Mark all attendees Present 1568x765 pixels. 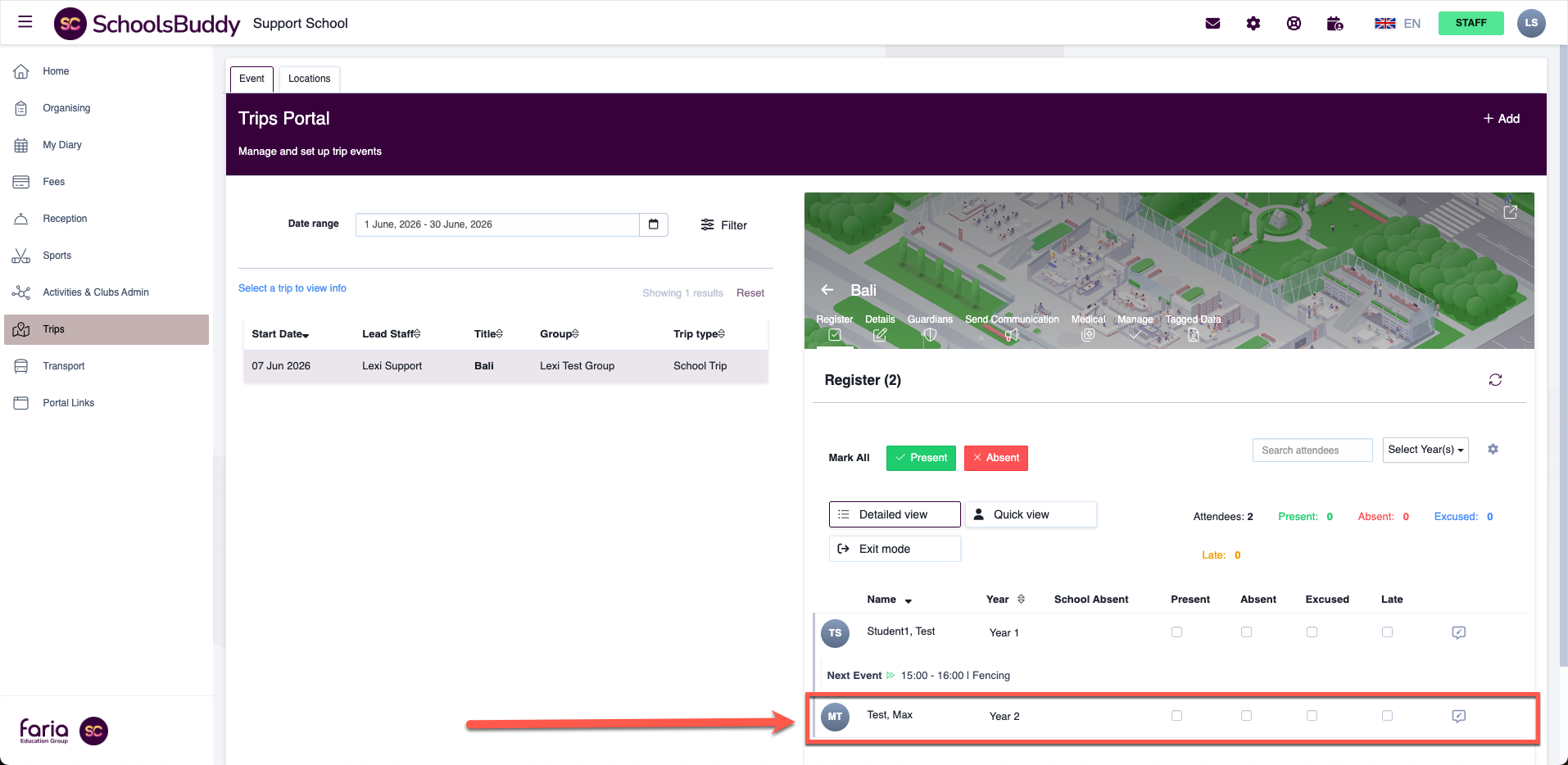click(921, 458)
